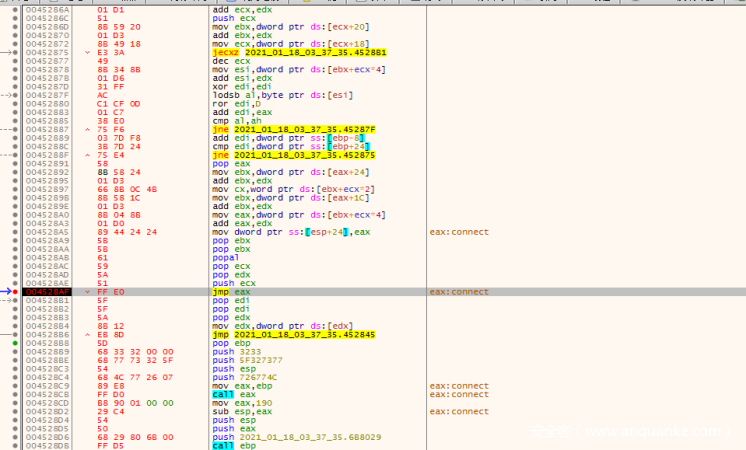Viewport: 746px width, 450px height.
Task: Select the lodsb al,byte ptr instruction
Action: (x=264, y=93)
